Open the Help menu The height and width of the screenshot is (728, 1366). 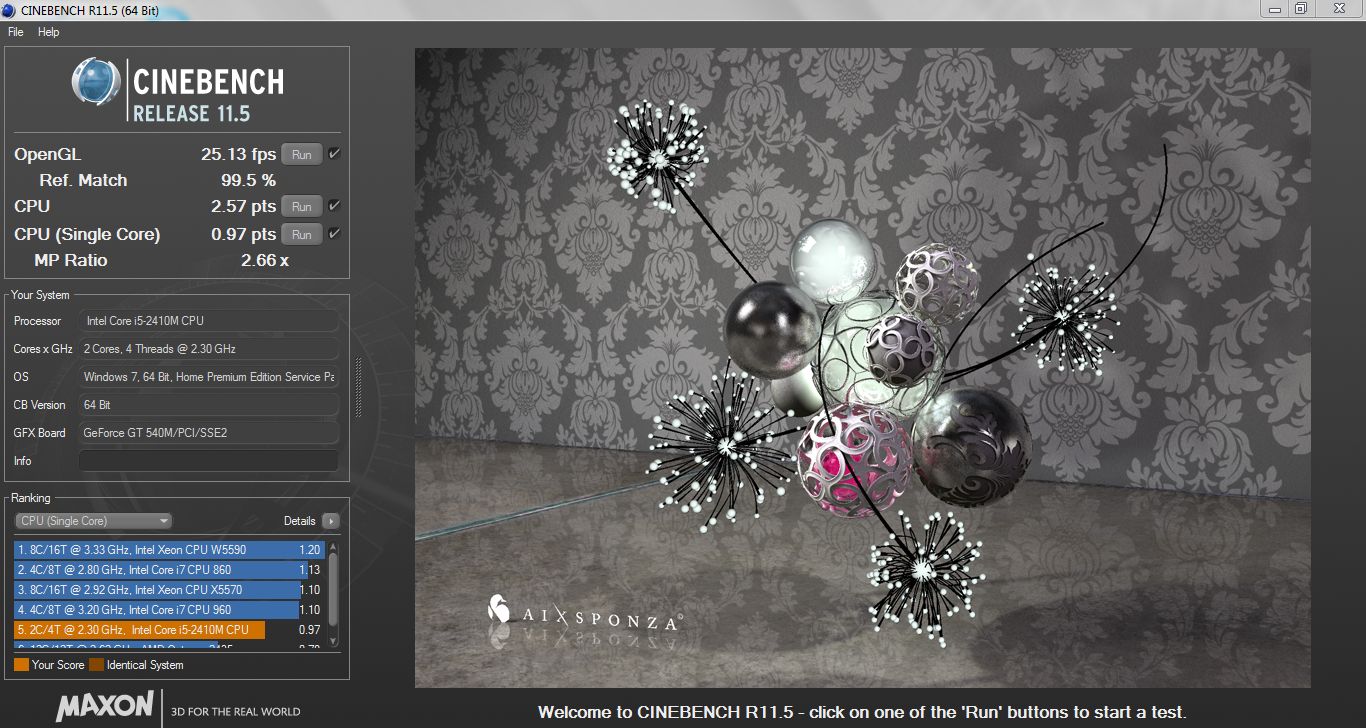[49, 32]
